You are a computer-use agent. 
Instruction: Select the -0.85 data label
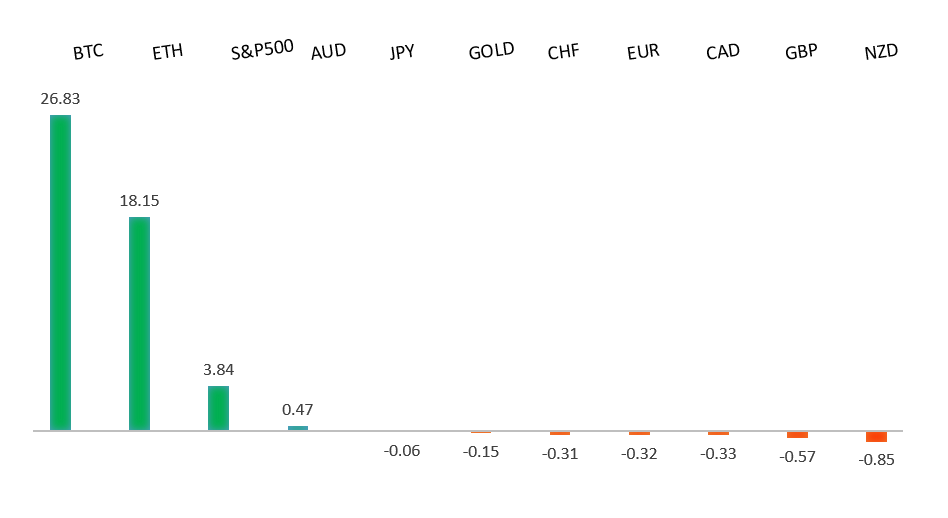(x=876, y=460)
